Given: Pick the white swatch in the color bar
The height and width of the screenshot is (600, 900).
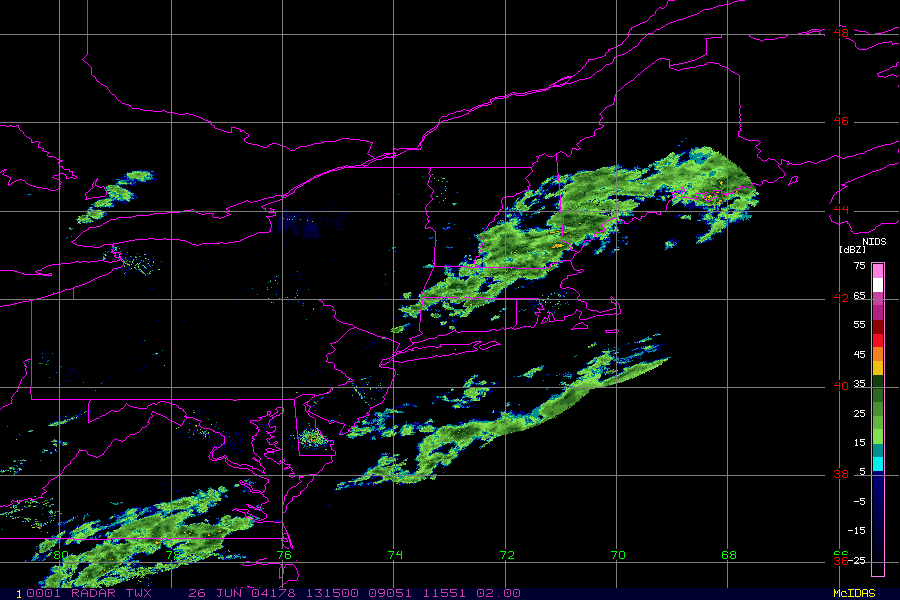Looking at the screenshot, I should coord(878,285).
